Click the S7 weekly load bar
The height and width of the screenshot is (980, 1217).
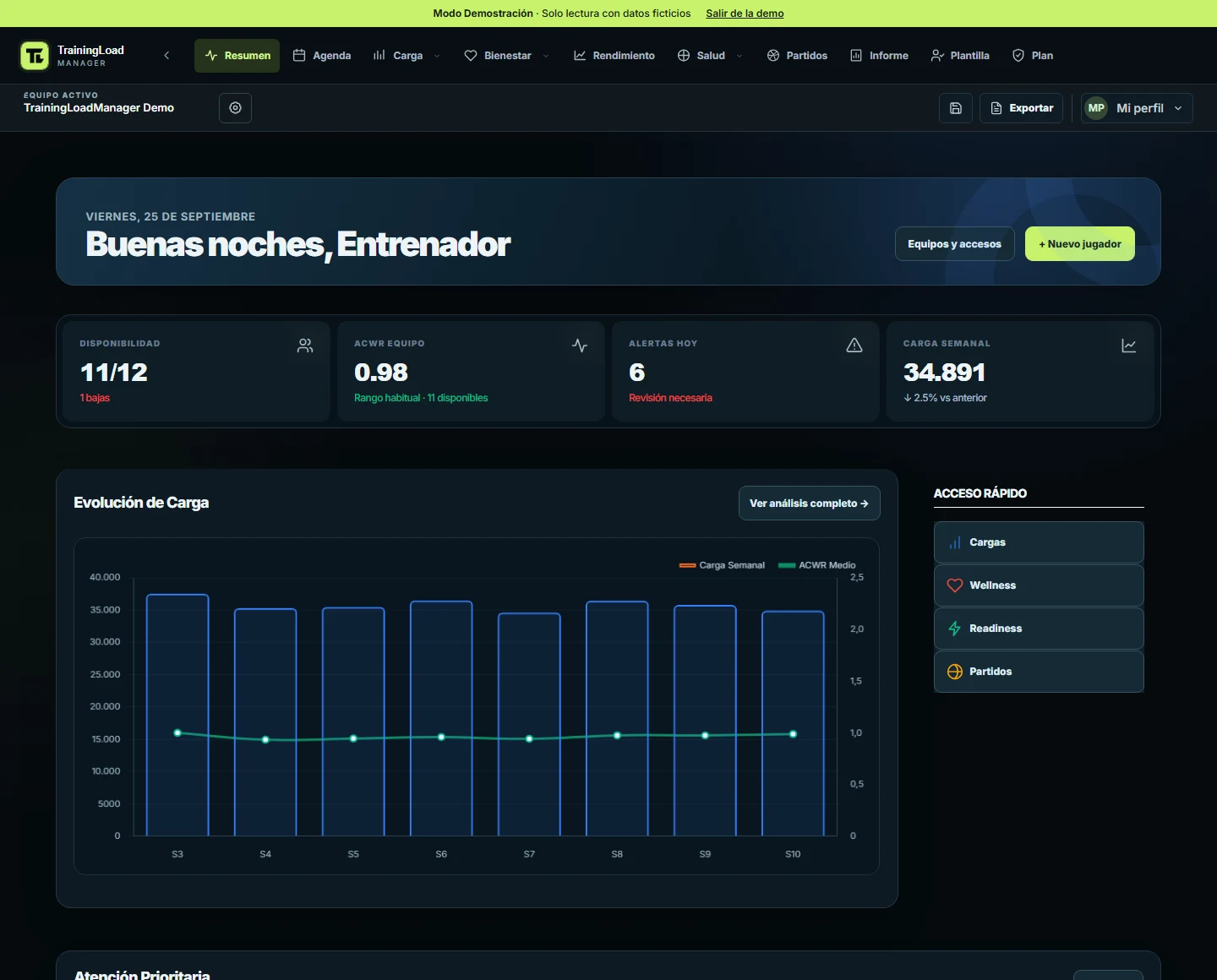tap(529, 725)
